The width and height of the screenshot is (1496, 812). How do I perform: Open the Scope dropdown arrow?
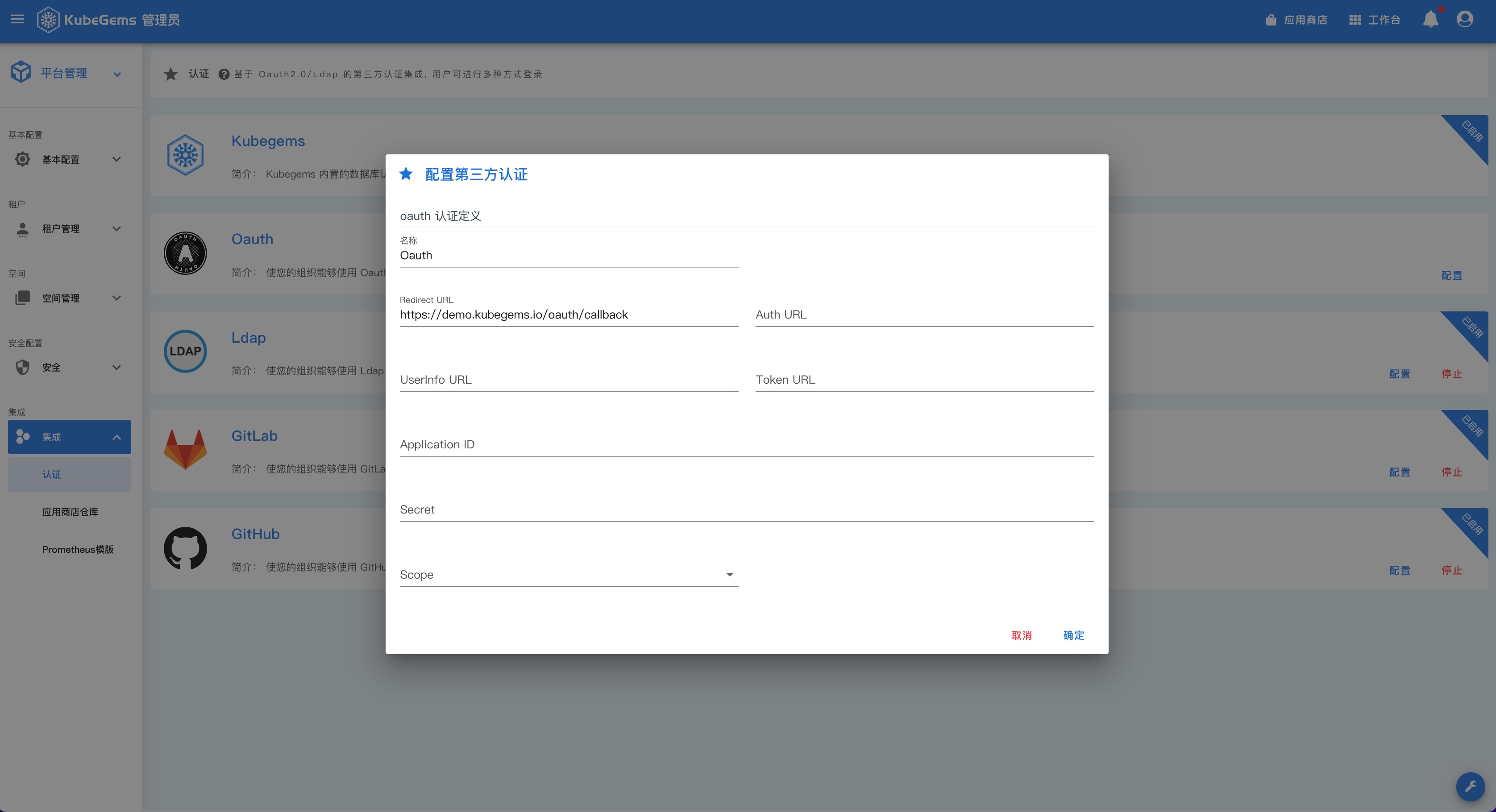pos(729,575)
